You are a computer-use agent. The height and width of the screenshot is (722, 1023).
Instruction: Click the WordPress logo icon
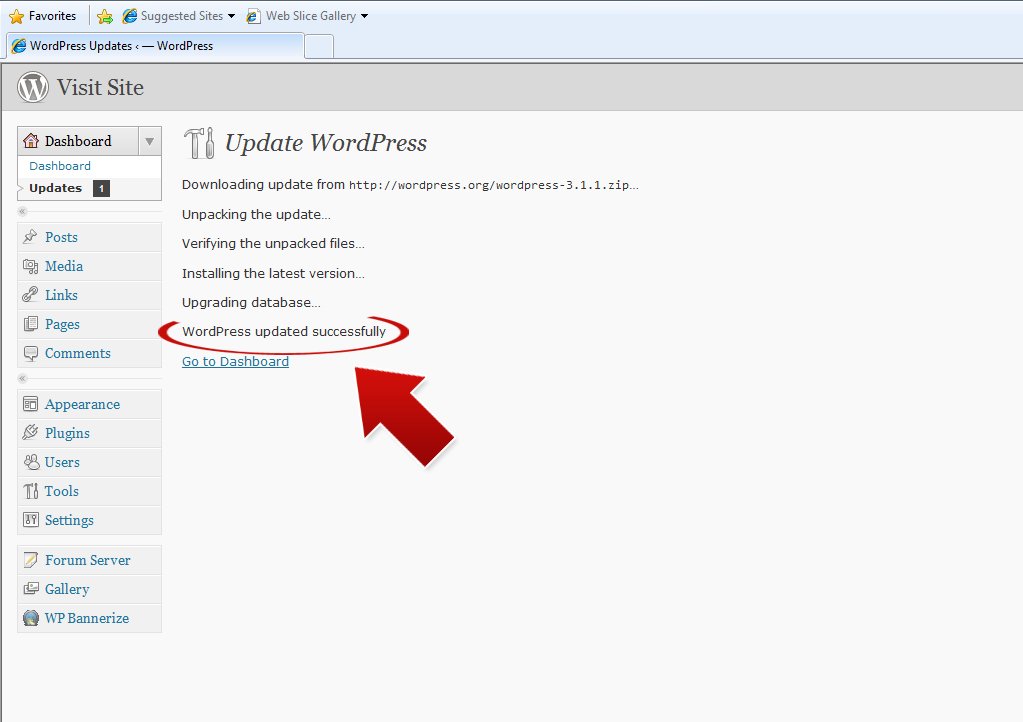click(x=33, y=87)
